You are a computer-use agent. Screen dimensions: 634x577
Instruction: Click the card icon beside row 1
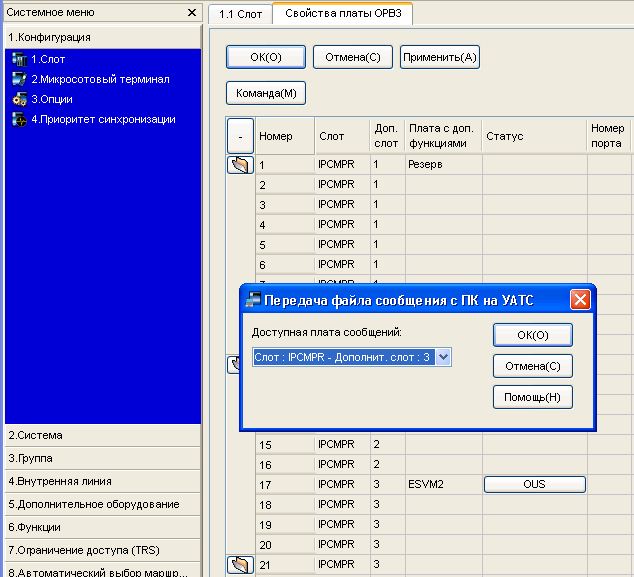click(x=241, y=165)
